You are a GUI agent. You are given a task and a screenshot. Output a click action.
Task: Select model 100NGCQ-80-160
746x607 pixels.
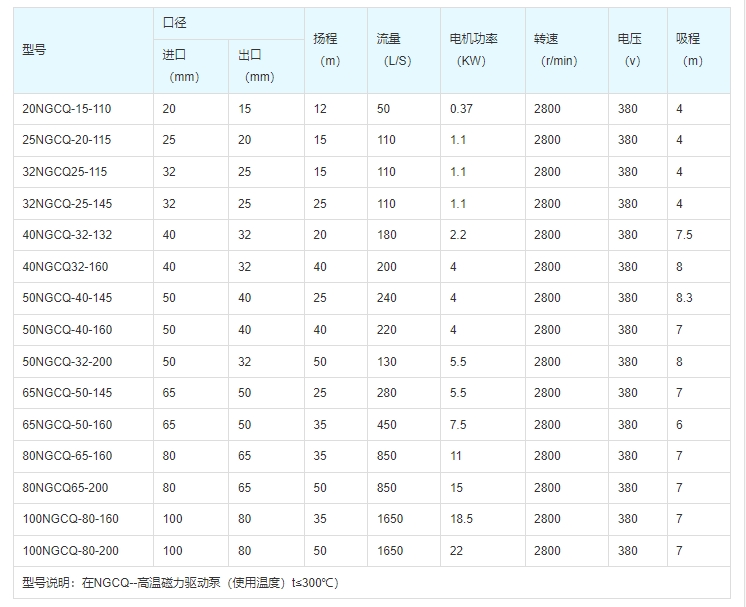(70, 519)
